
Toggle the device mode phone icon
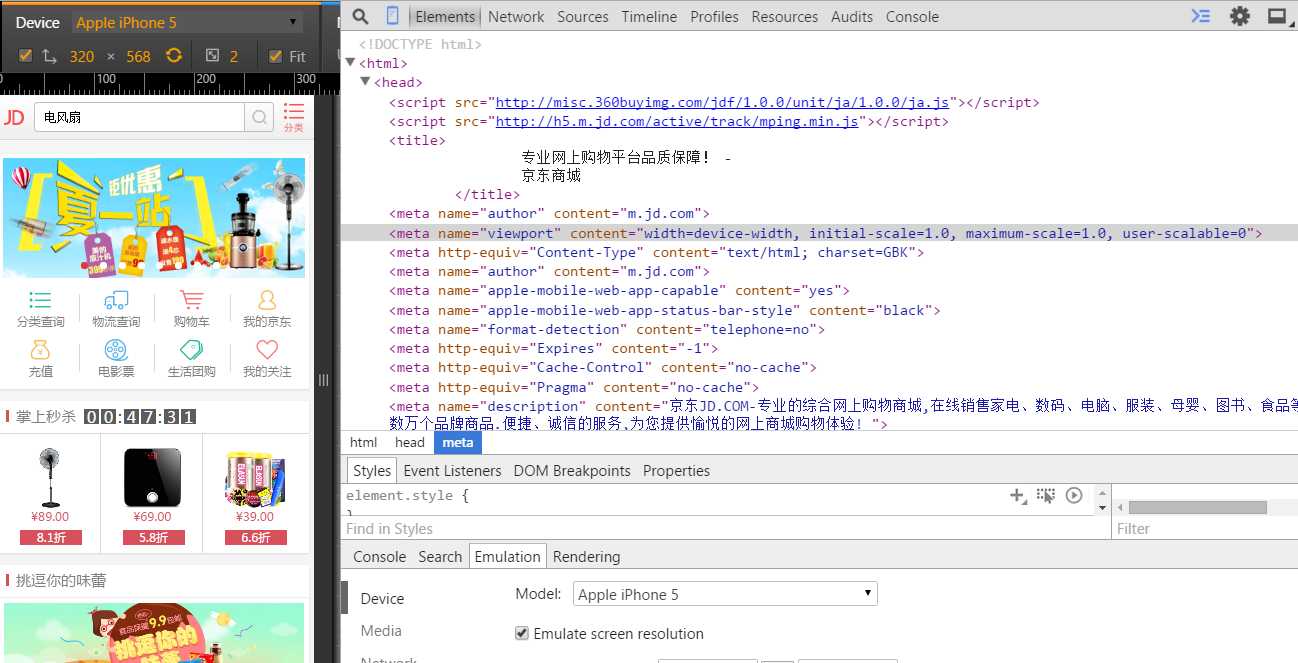[x=393, y=16]
